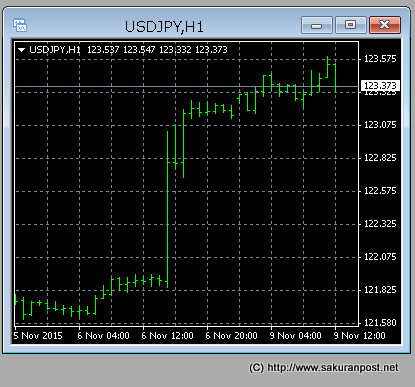Close the USDJPY,H1 chart window
Screen dimensions: 415x387
tap(385, 25)
